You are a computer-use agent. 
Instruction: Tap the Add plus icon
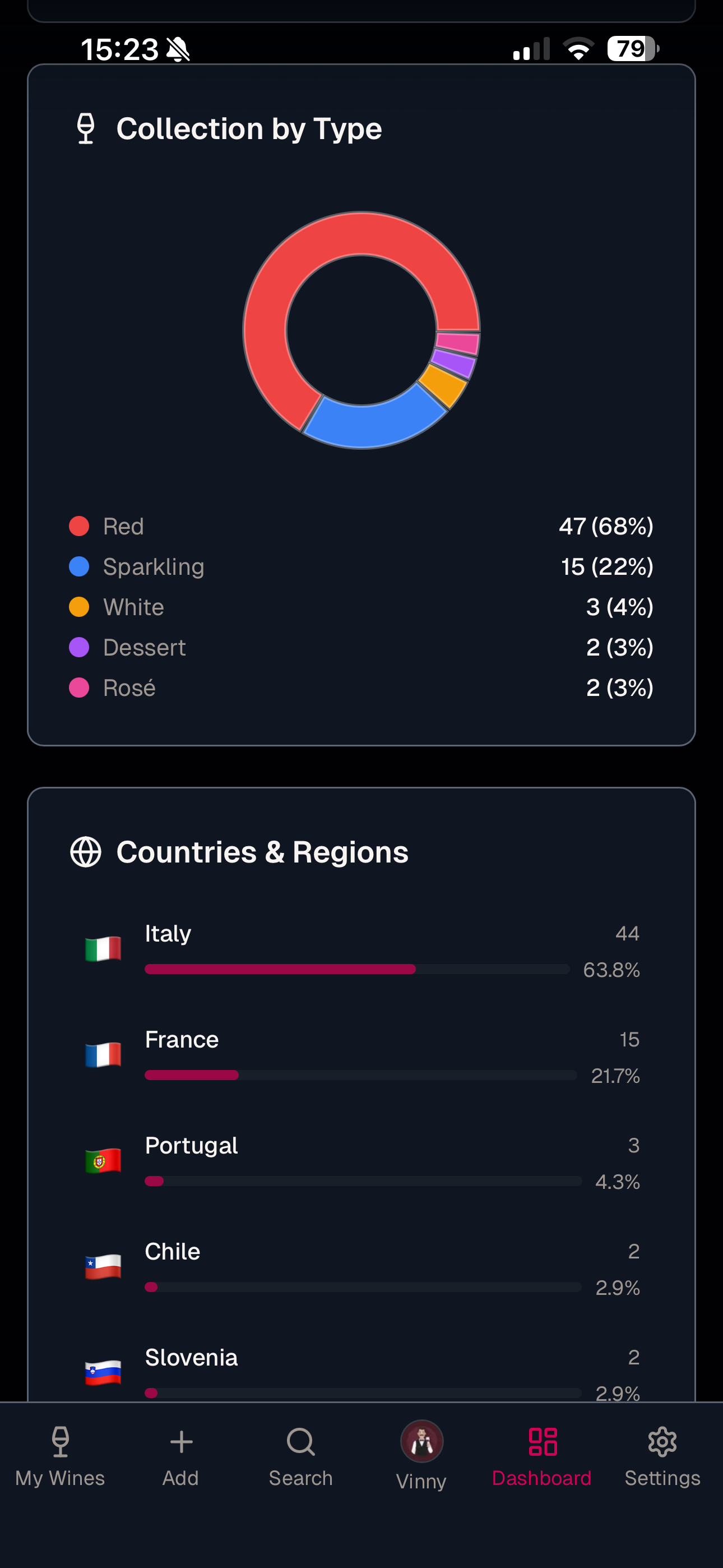click(x=180, y=1441)
